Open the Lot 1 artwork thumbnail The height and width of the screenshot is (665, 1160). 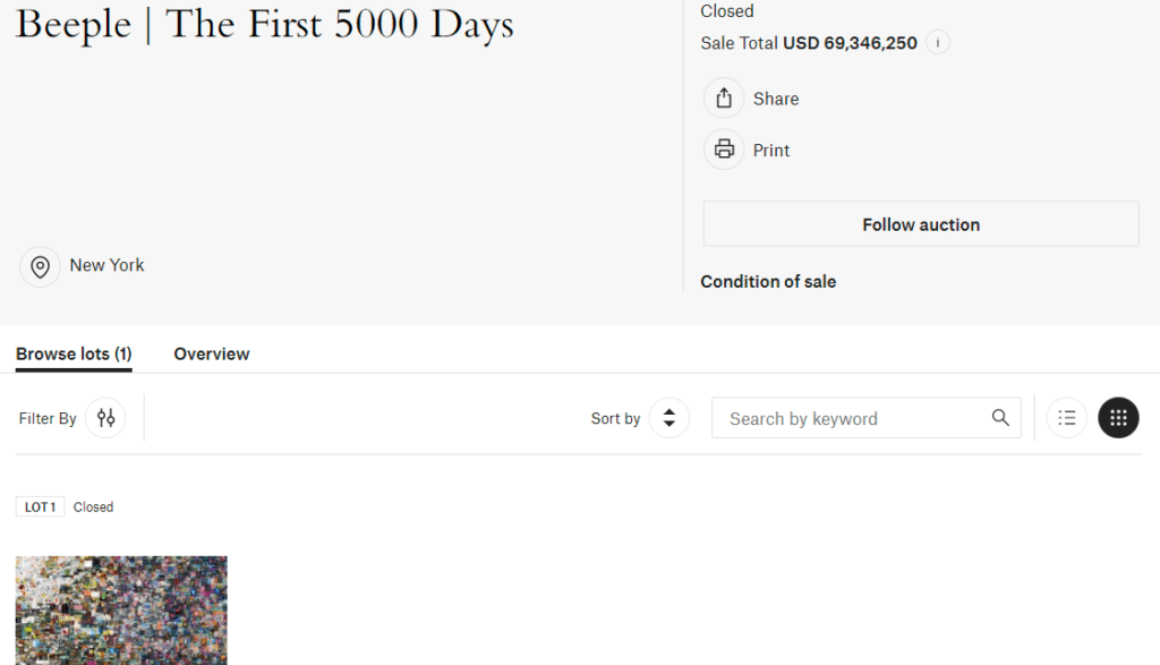coord(121,610)
